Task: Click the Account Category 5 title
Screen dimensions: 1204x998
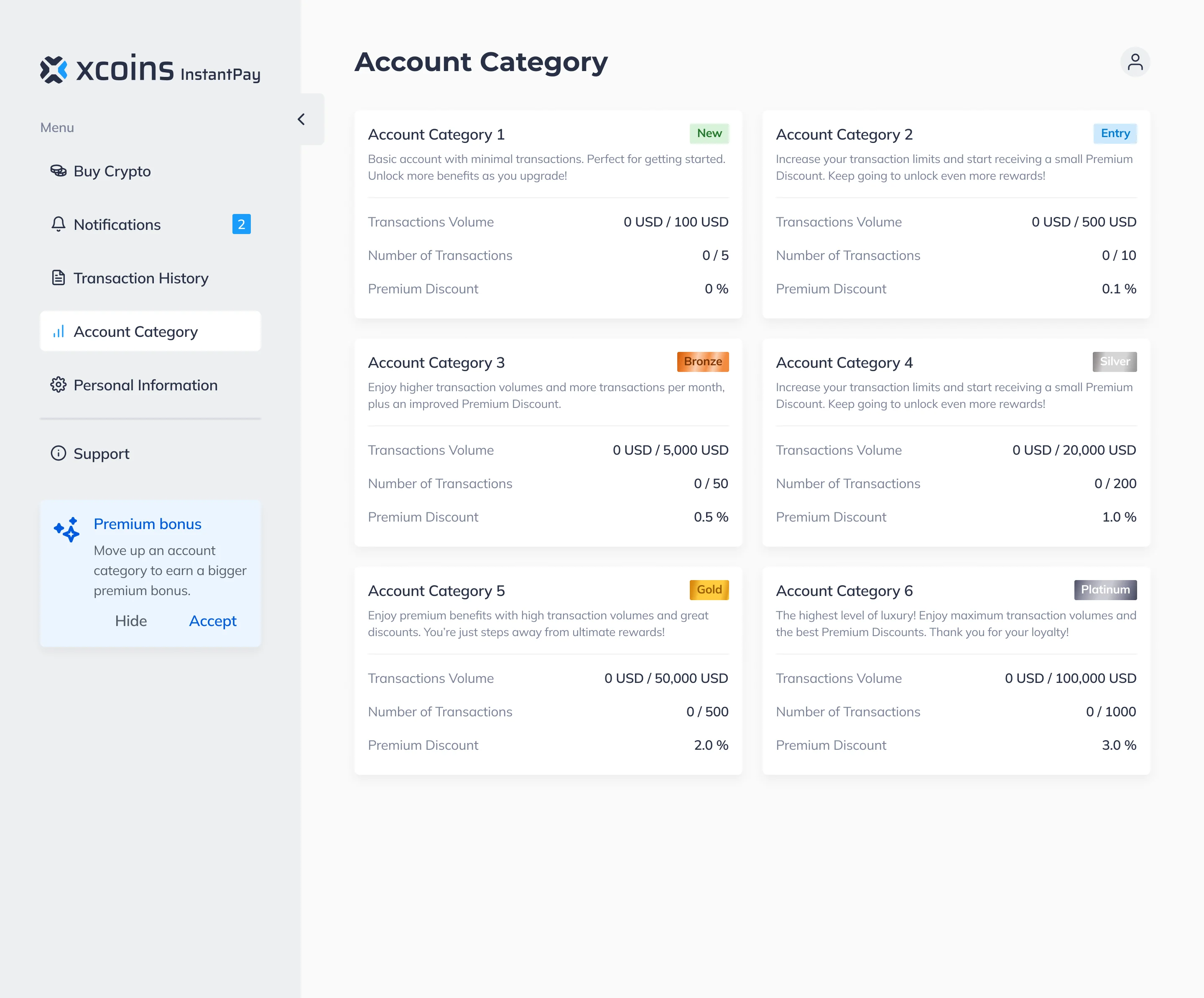Action: (x=436, y=591)
